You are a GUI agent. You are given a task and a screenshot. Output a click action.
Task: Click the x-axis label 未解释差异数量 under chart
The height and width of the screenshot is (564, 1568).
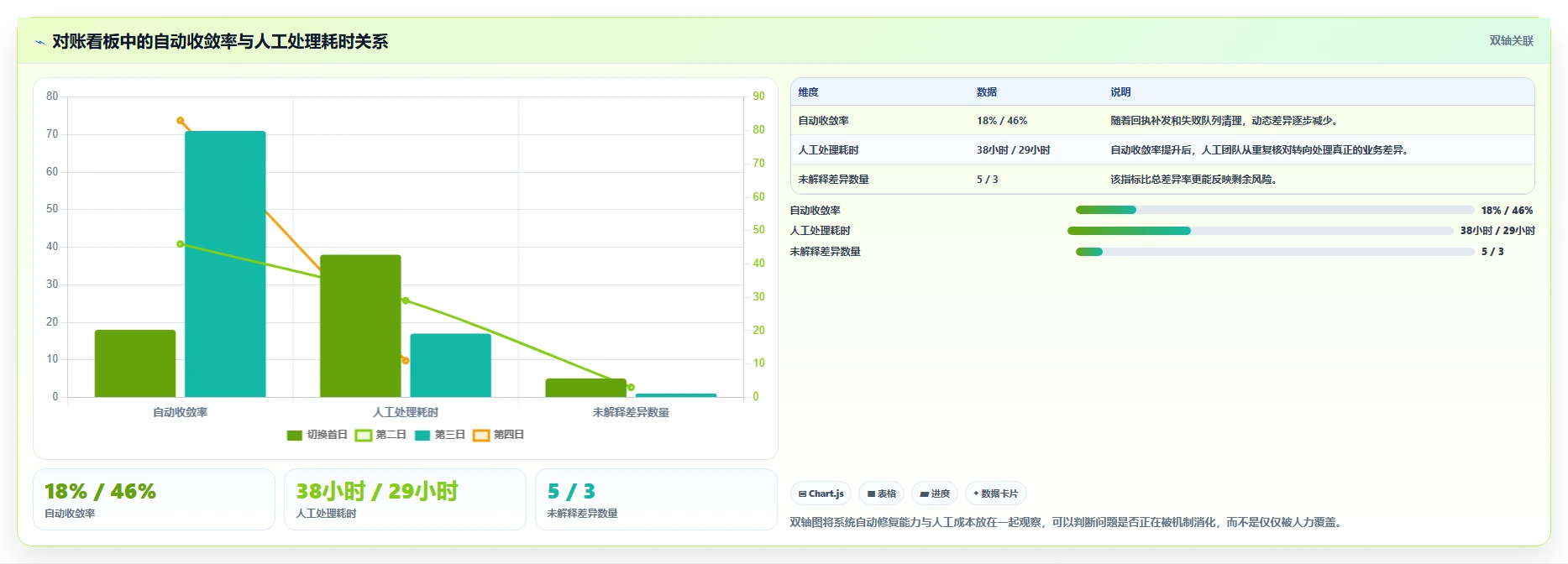coord(631,412)
